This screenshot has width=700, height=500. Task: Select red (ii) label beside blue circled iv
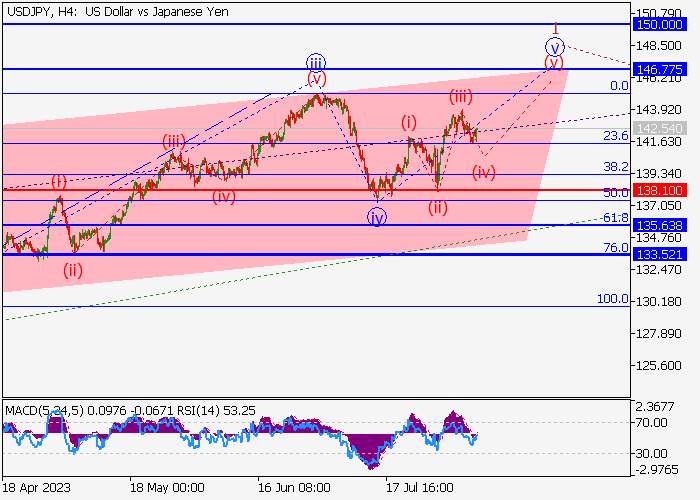tap(438, 208)
